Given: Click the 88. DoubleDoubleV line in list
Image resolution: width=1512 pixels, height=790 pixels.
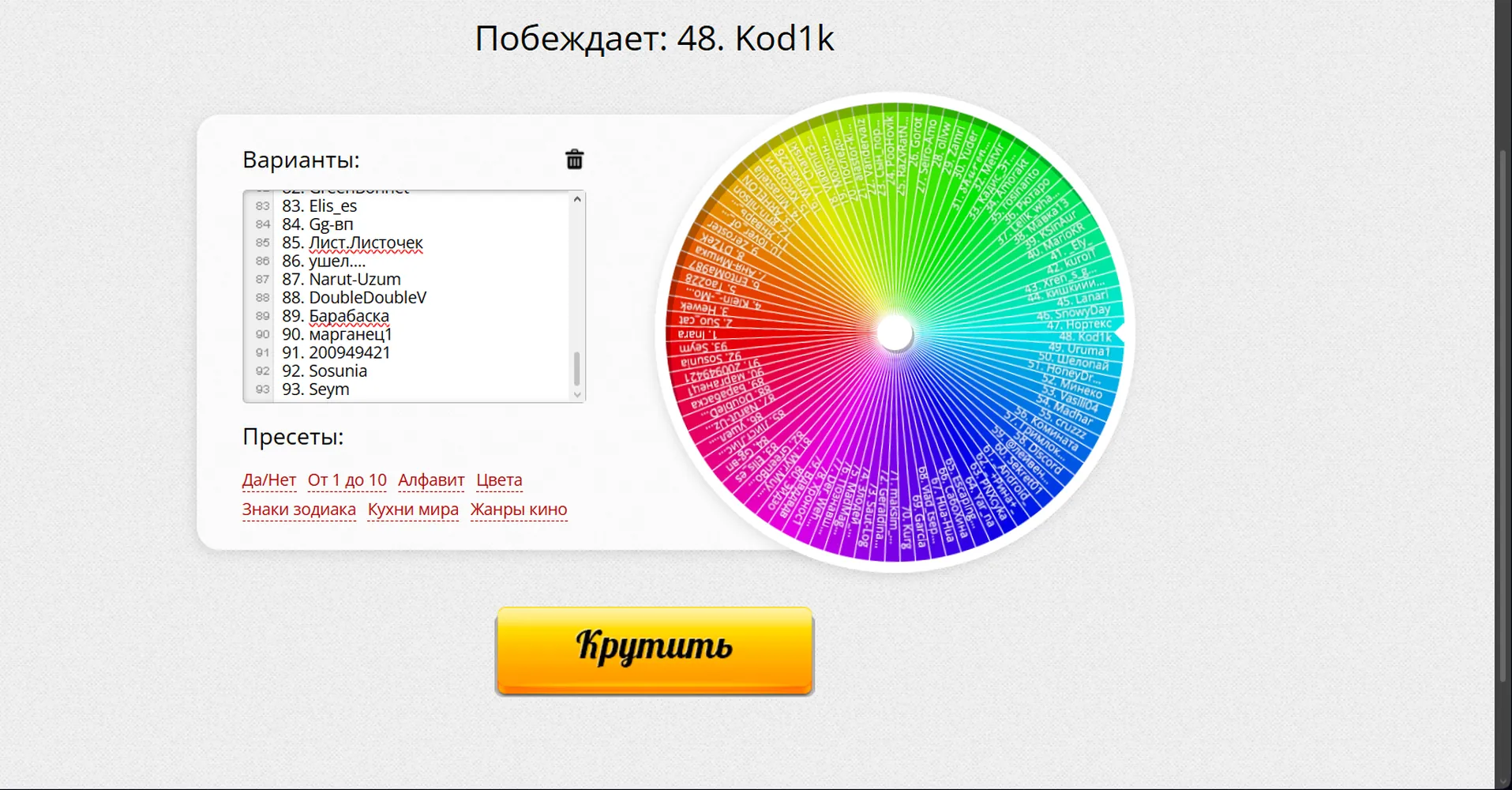Looking at the screenshot, I should [355, 298].
